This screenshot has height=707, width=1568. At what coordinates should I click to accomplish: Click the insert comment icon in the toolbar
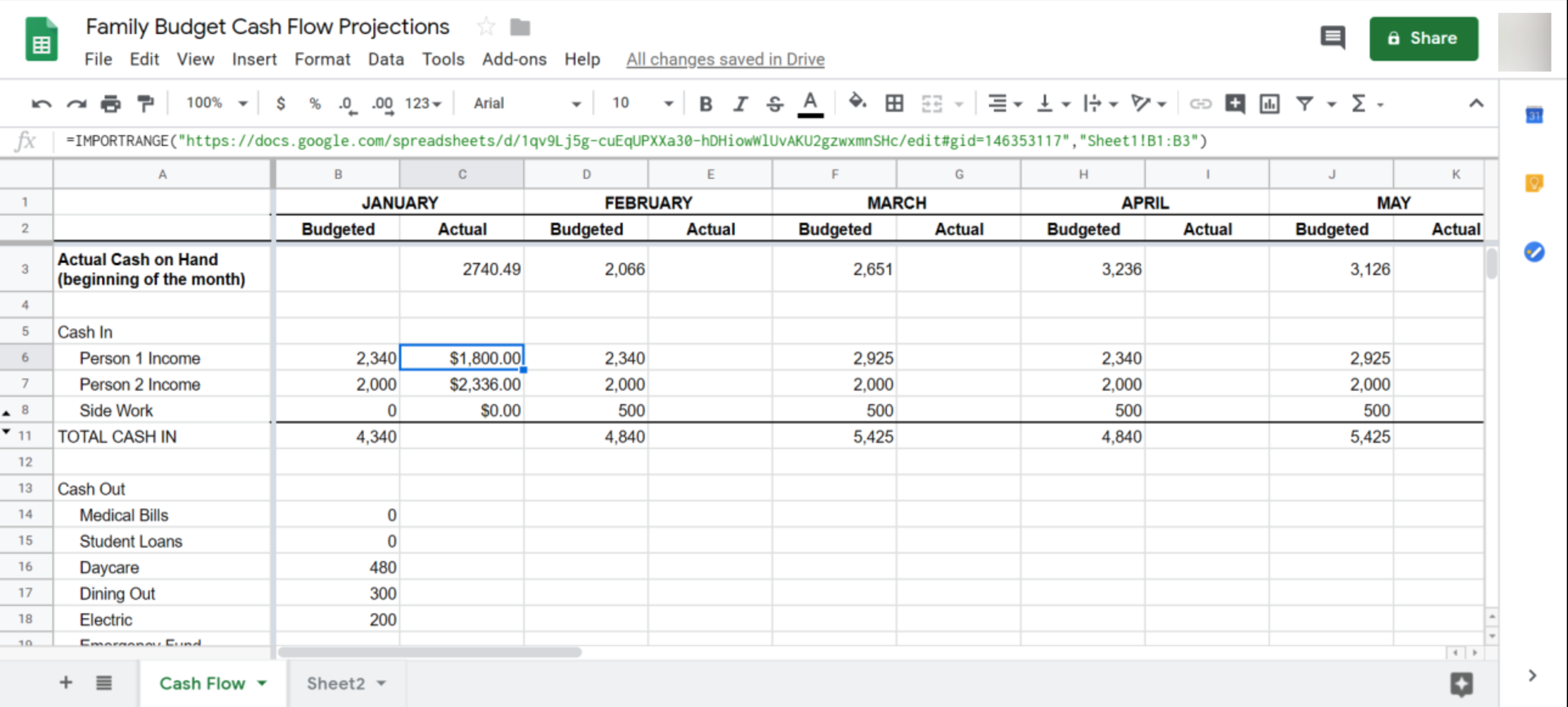(x=1235, y=103)
